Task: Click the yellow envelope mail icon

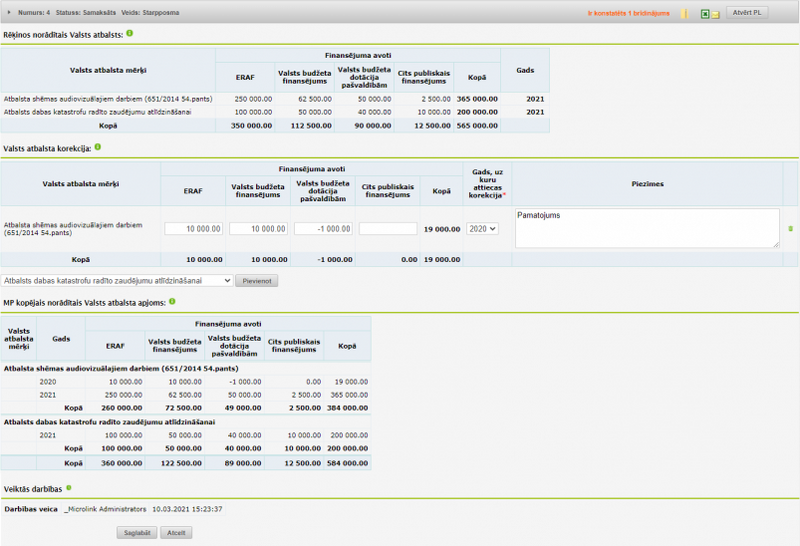Action: [x=715, y=15]
